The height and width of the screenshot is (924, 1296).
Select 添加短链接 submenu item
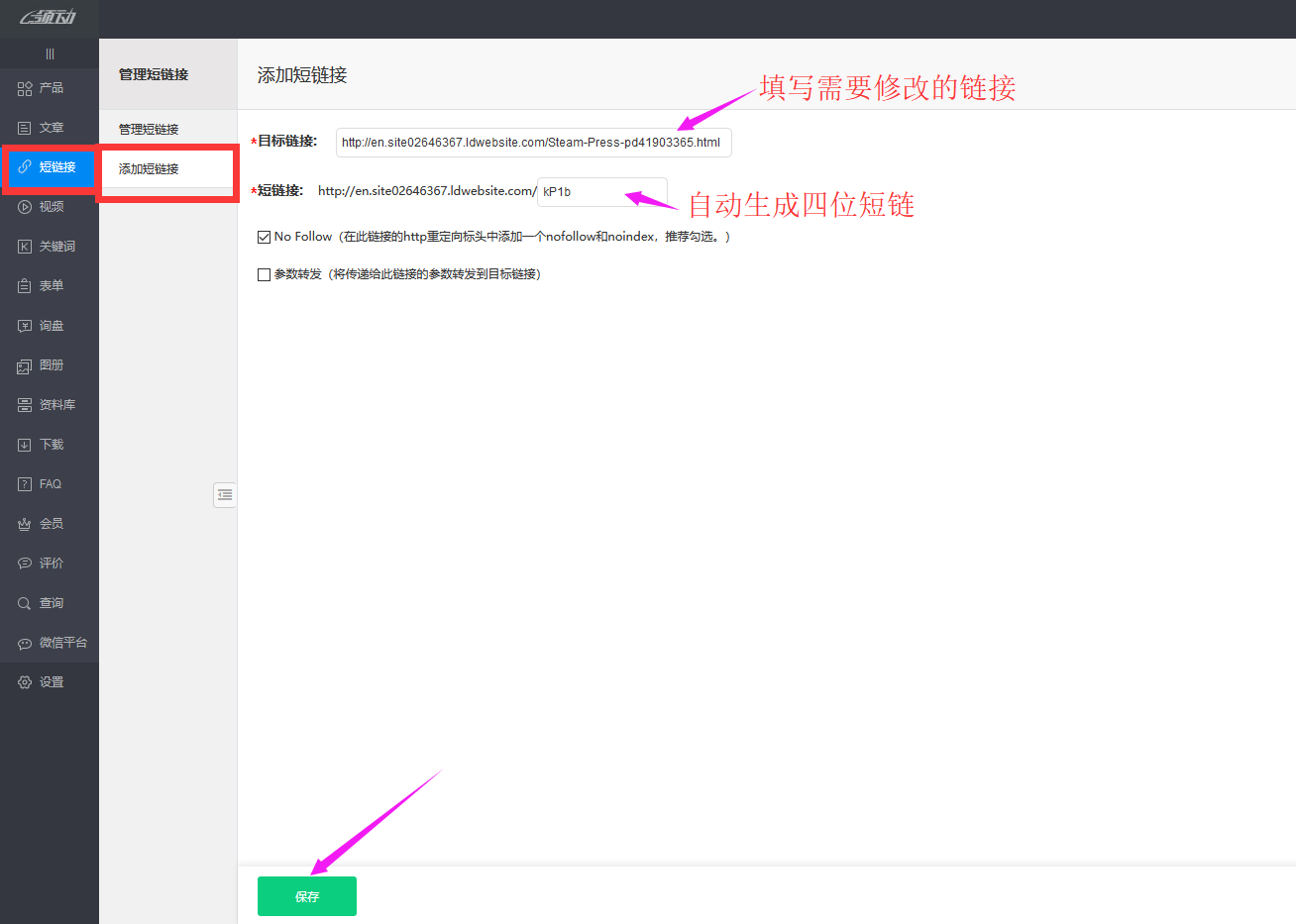(149, 168)
